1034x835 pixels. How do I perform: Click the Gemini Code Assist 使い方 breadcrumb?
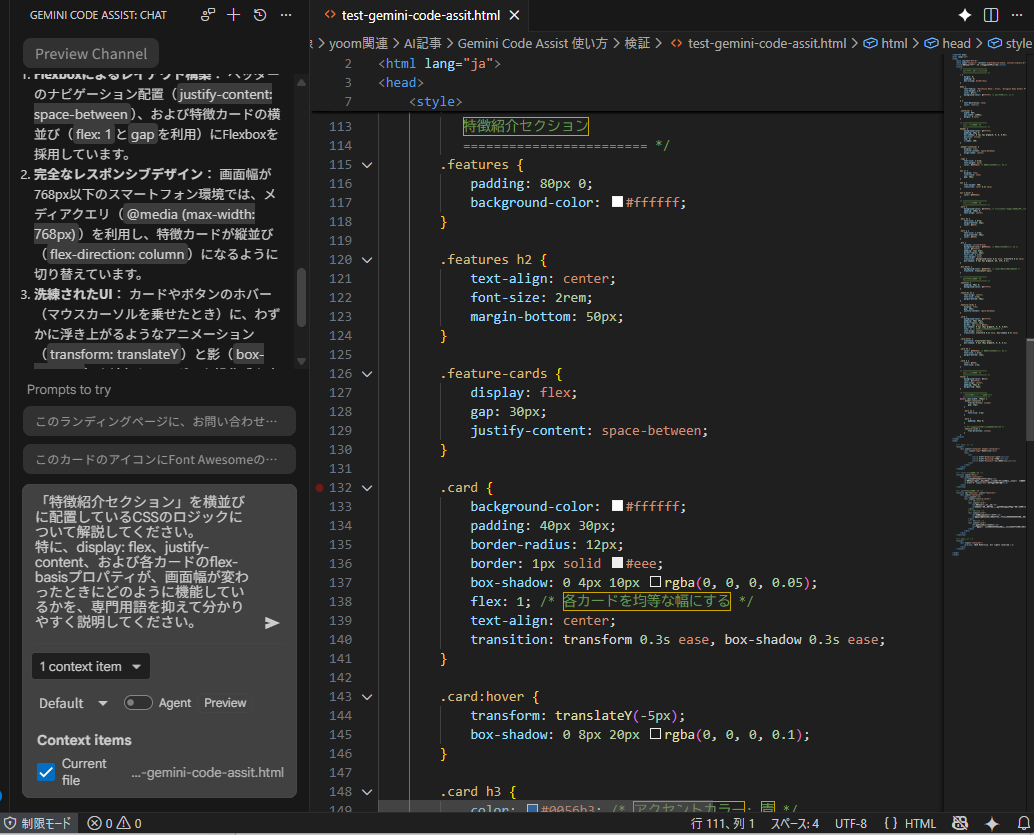(x=532, y=44)
